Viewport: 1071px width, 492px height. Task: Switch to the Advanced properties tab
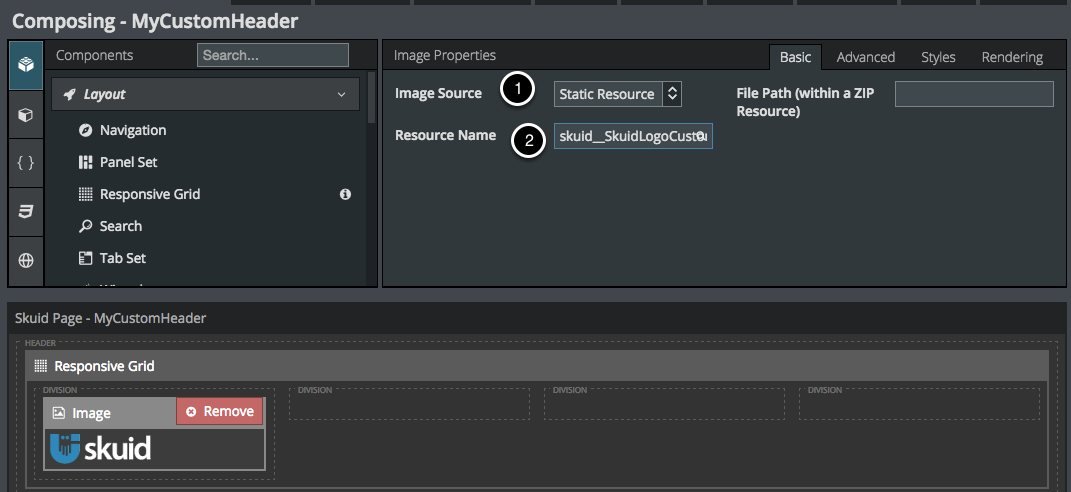865,57
